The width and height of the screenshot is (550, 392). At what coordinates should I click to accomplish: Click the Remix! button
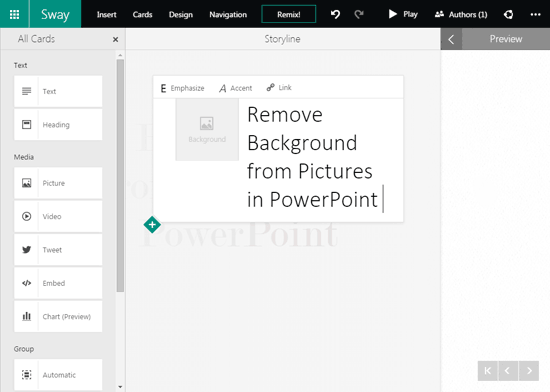pos(289,14)
